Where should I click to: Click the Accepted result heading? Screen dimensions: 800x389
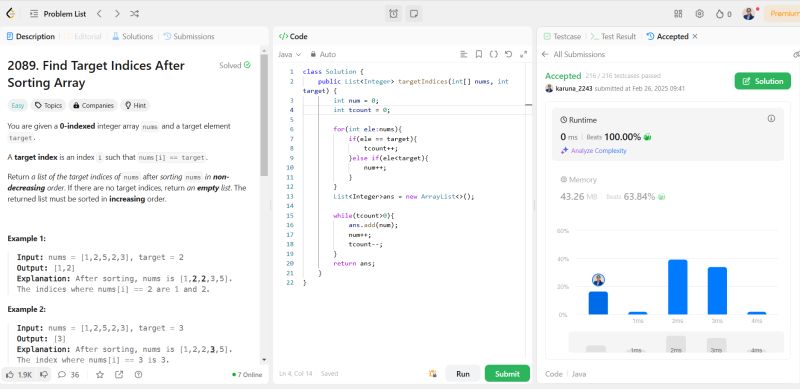click(x=563, y=76)
